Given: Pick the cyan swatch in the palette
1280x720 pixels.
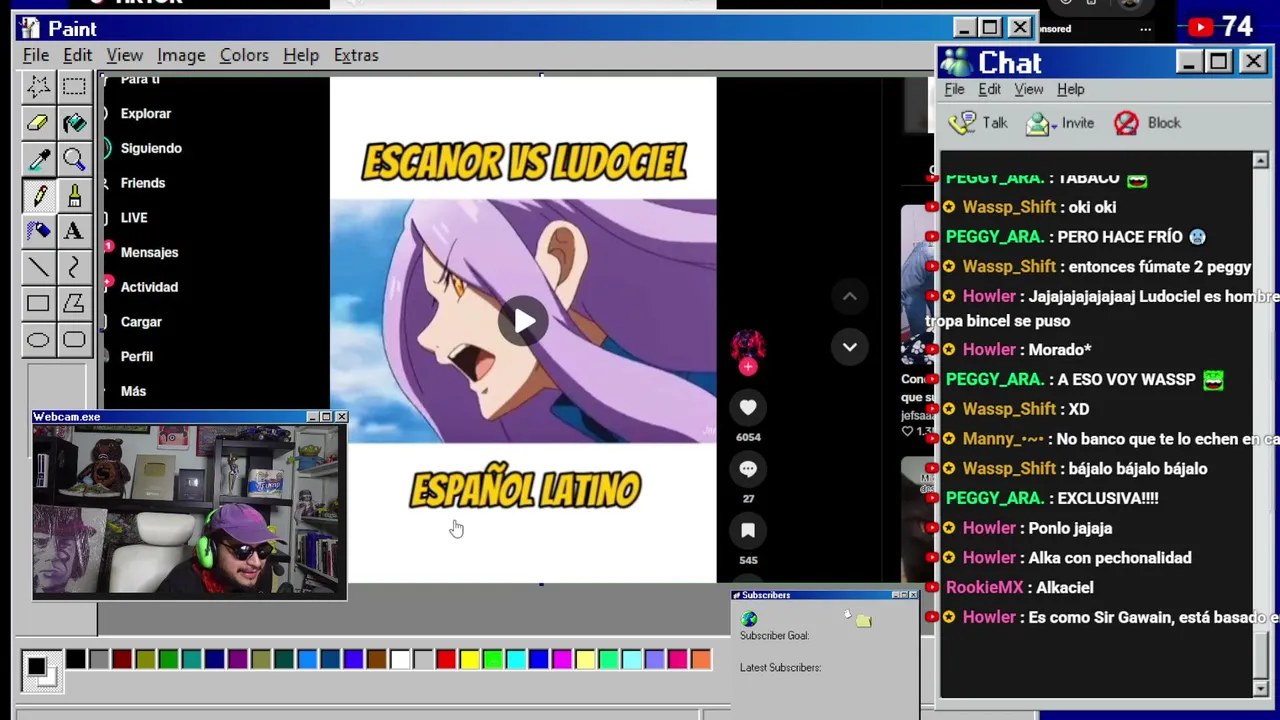Looking at the screenshot, I should [x=516, y=659].
